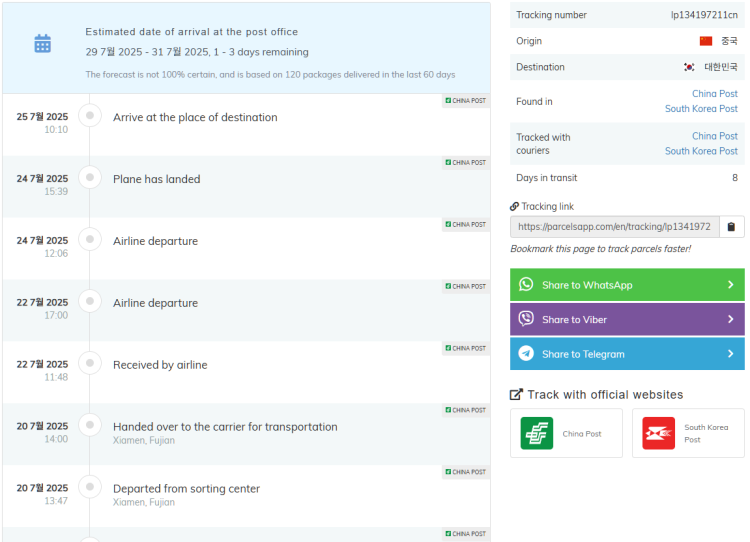
Task: Click the external link icon beside Track with official websites
Action: [516, 395]
